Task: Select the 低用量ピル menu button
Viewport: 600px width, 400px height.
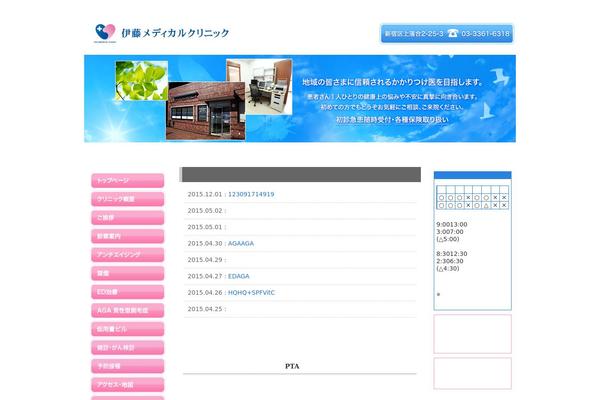Action: click(x=127, y=329)
